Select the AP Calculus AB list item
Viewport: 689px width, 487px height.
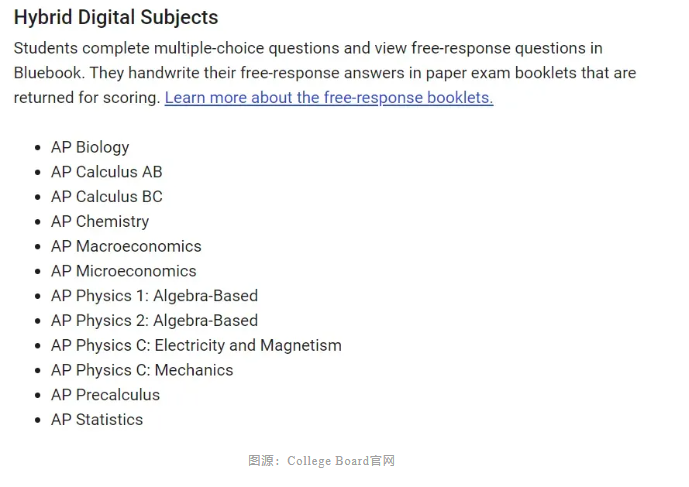(107, 172)
